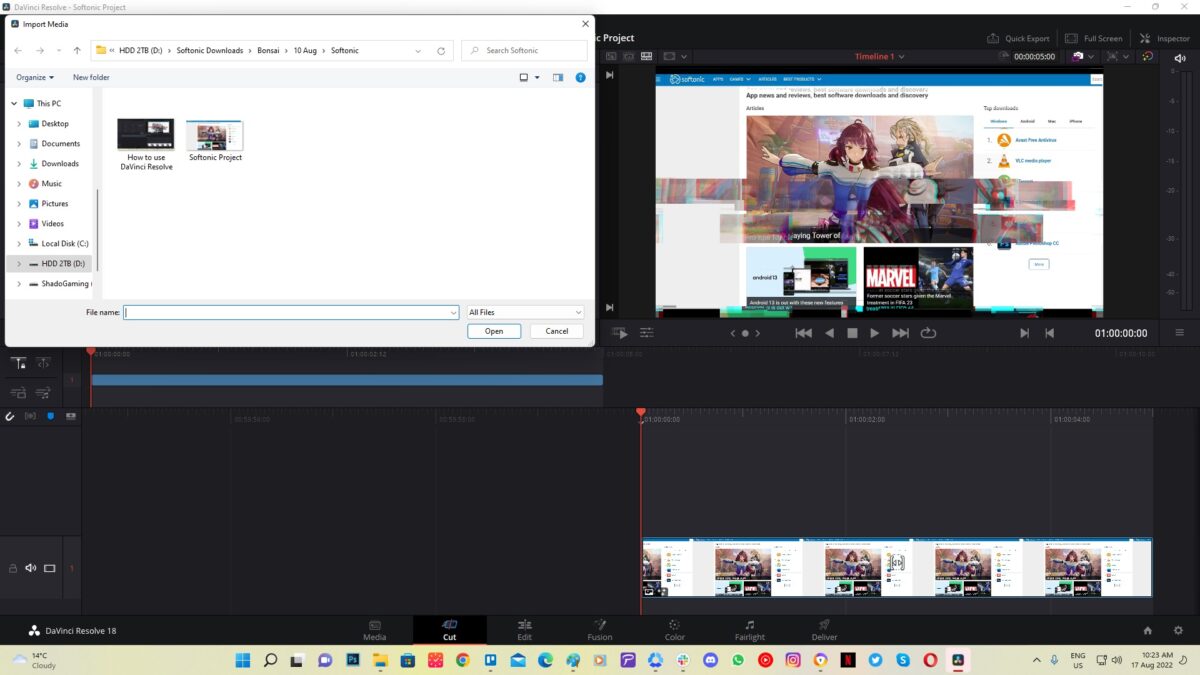Open the change view dropdown in dialog
Viewport: 1200px width, 675px height.
537,77
